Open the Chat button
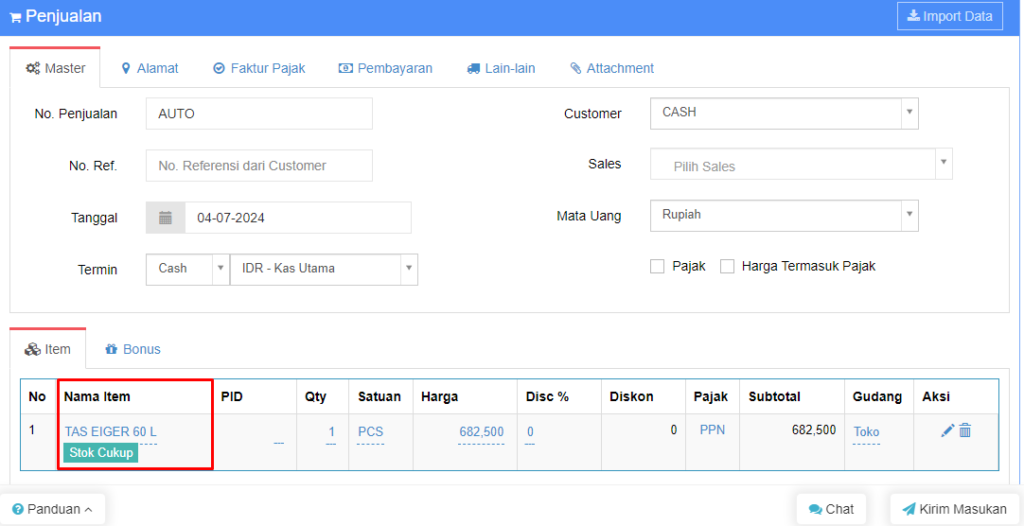The width and height of the screenshot is (1024, 526). [x=830, y=509]
